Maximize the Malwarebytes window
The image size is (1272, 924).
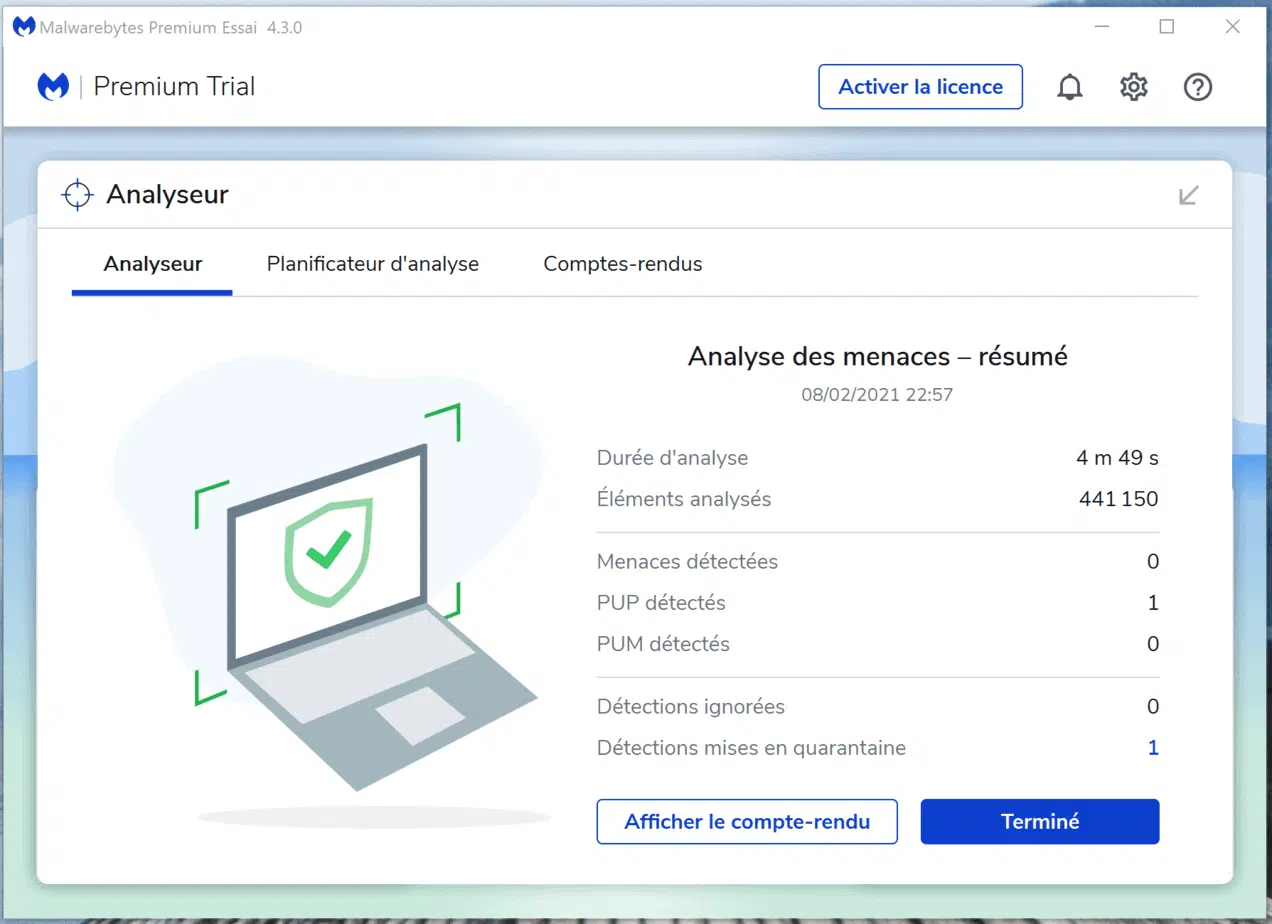(1166, 27)
